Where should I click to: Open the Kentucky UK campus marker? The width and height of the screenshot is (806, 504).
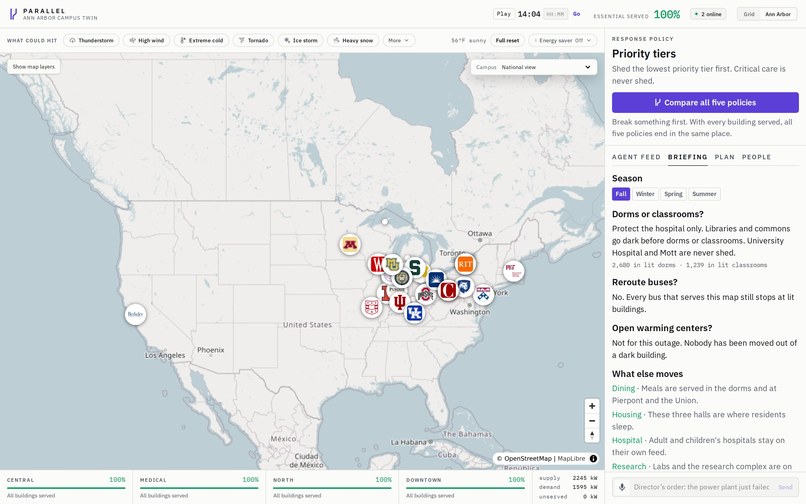[x=414, y=313]
